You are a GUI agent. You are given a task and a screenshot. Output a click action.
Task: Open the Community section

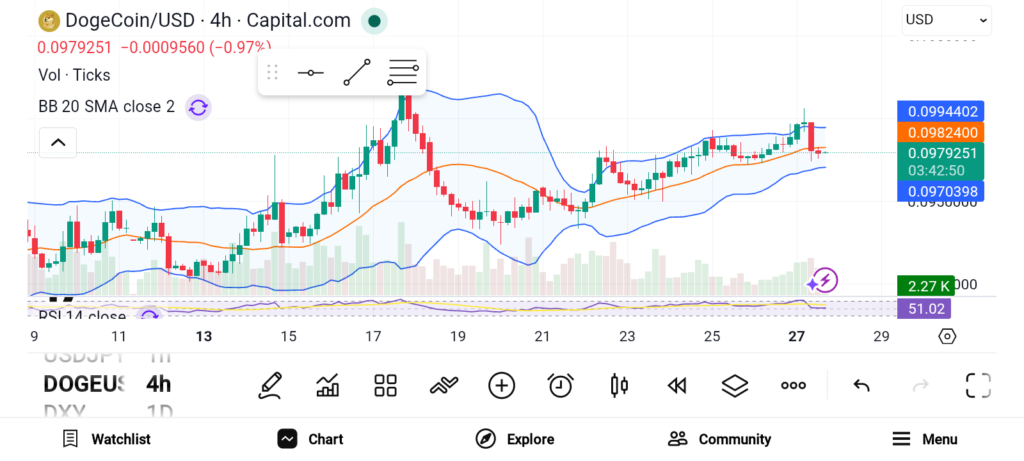pos(720,439)
